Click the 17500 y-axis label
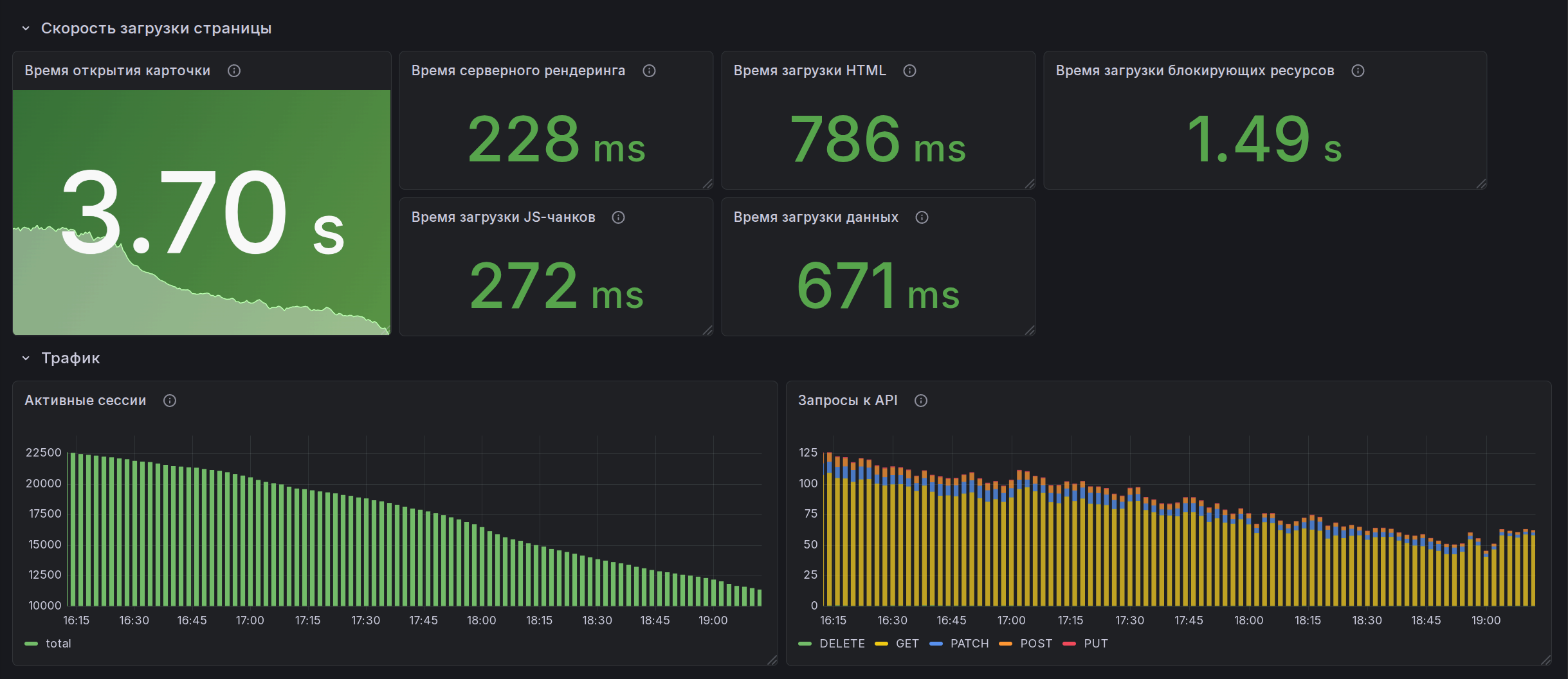 [44, 514]
